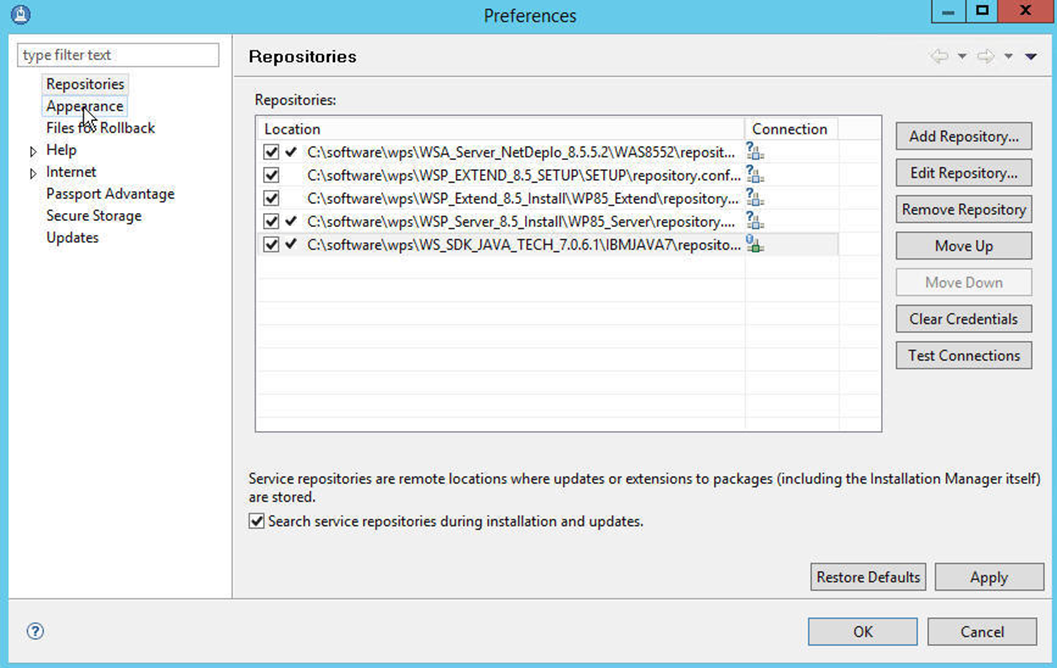Focus the type filter text field
This screenshot has width=1057, height=668.
(118, 55)
